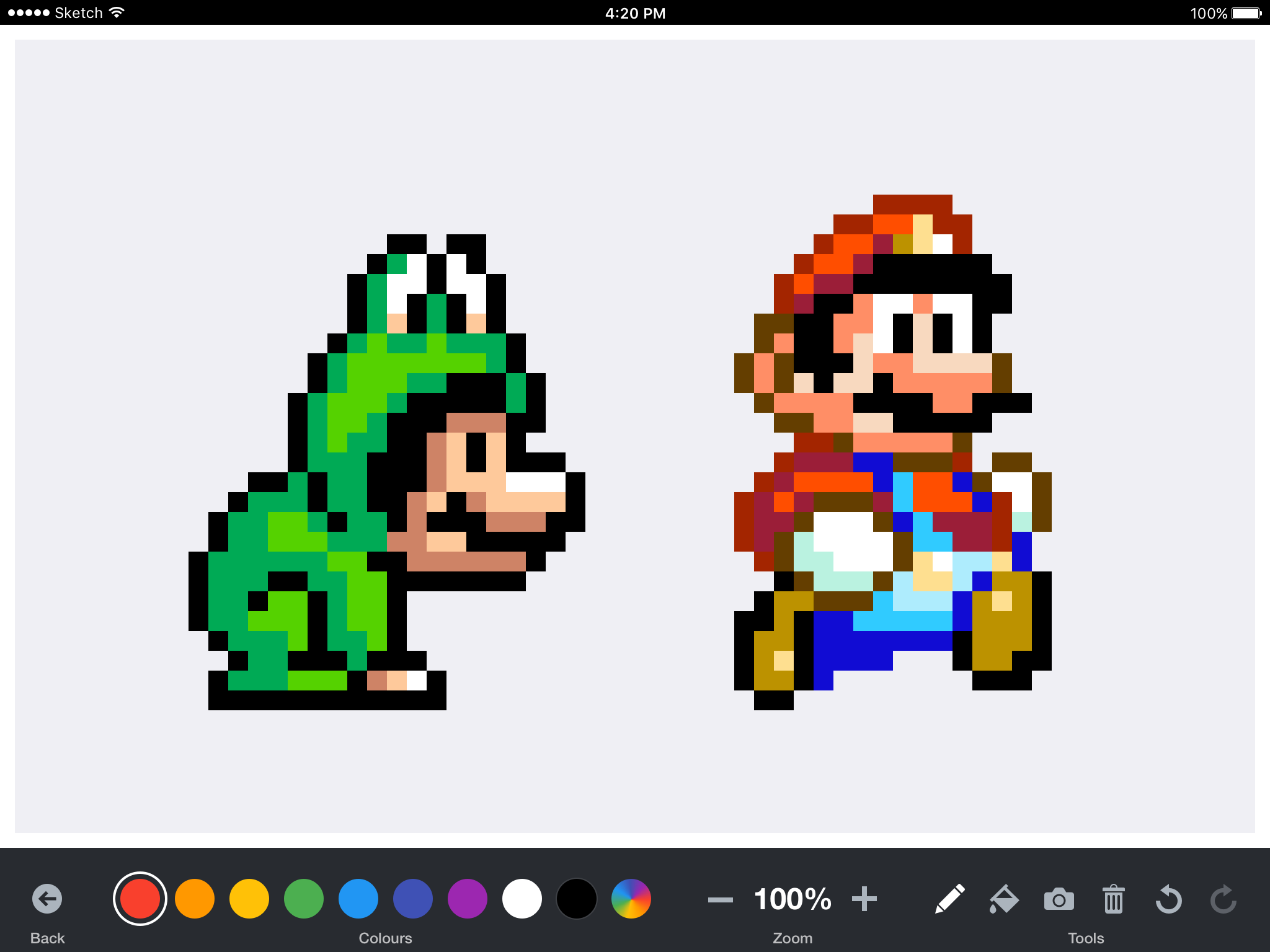Tap the 4:20 PM clock
1270x952 pixels.
pyautogui.click(x=635, y=13)
